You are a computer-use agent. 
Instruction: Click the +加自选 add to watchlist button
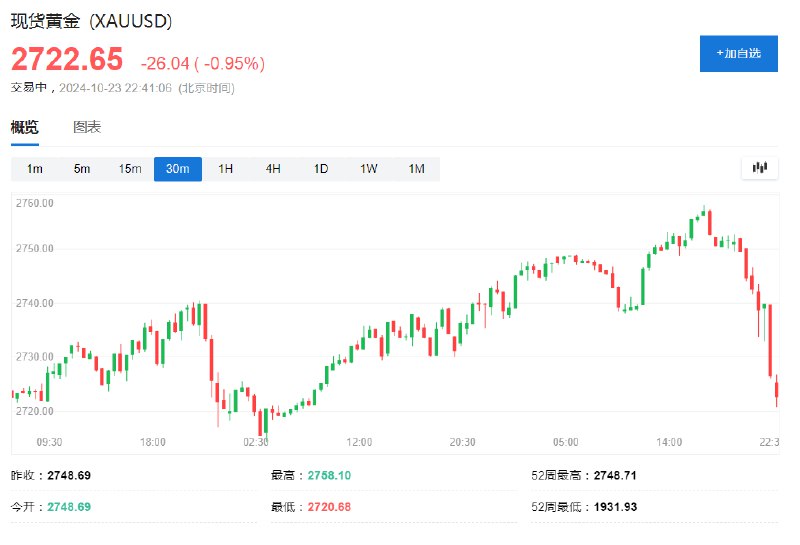[x=738, y=54]
